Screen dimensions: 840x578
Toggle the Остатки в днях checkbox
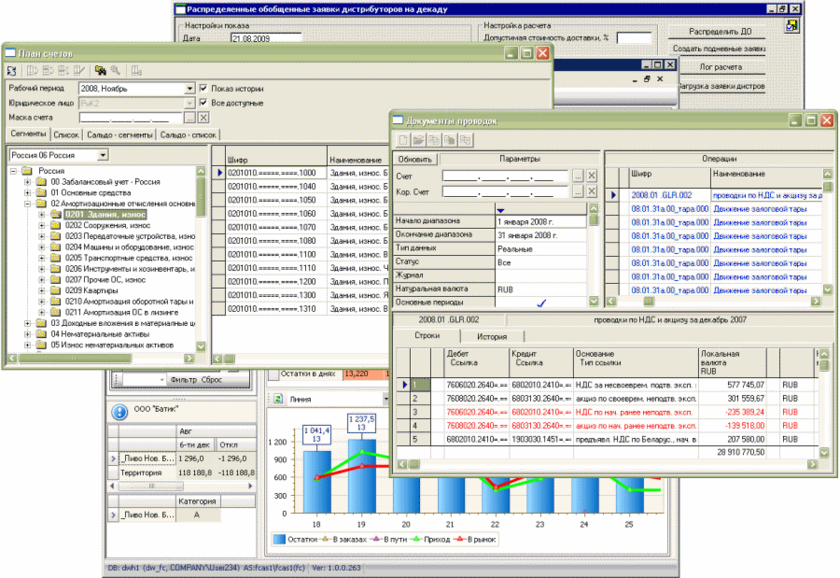[x=272, y=373]
